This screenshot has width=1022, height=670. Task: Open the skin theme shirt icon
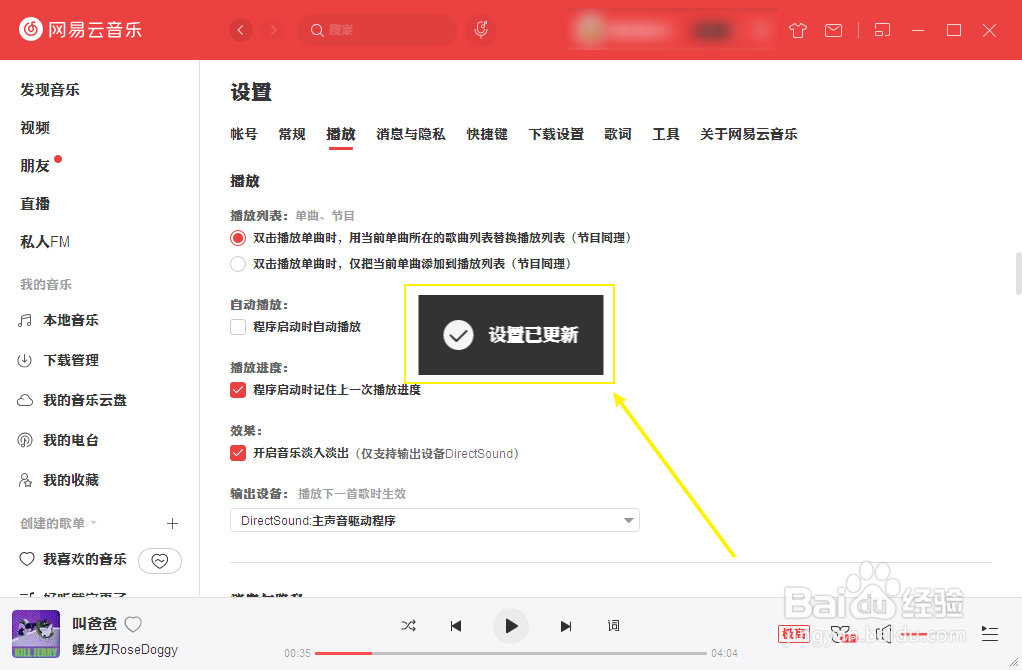click(798, 30)
